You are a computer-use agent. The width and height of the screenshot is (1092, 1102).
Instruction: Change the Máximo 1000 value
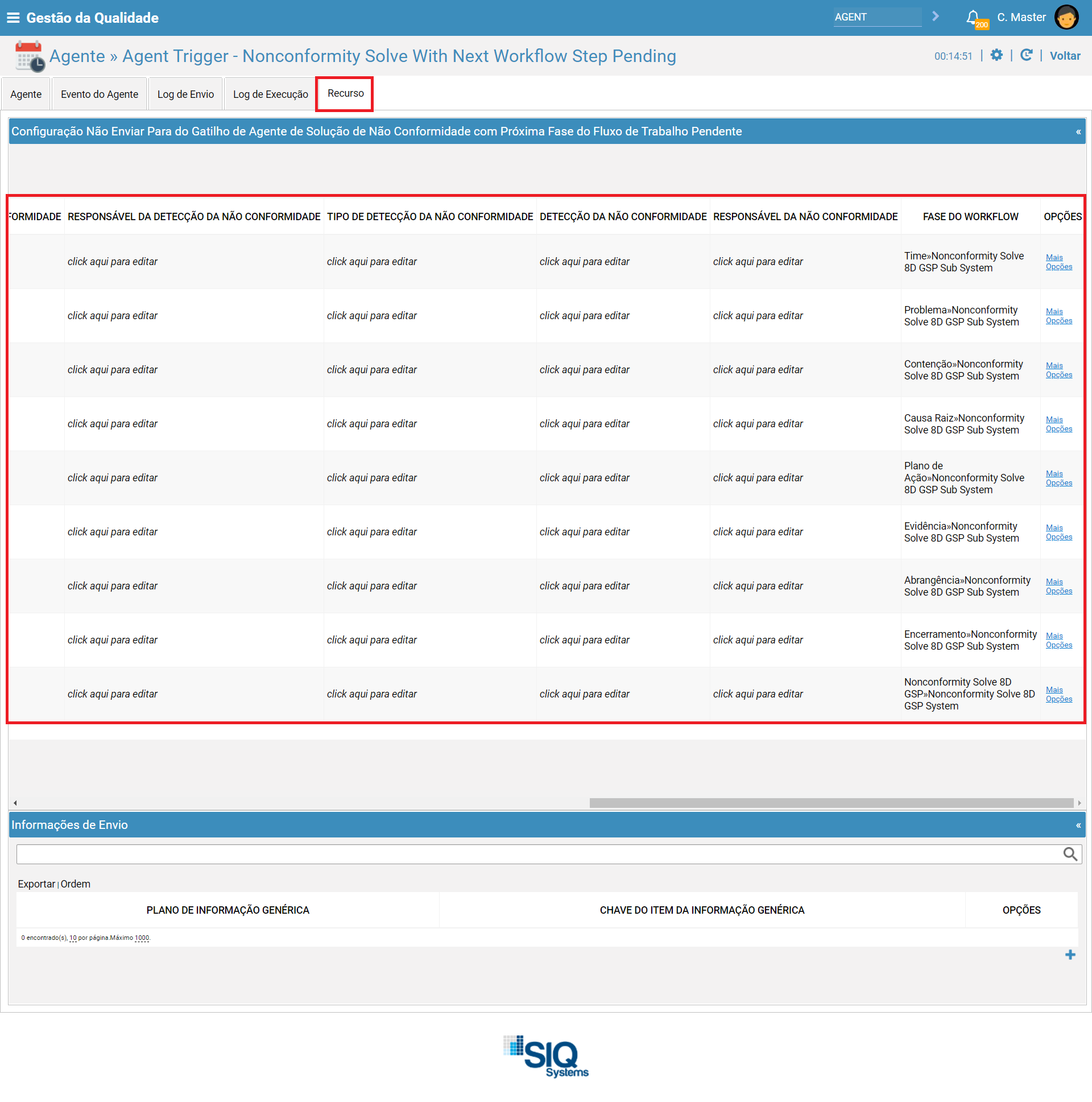pos(142,938)
